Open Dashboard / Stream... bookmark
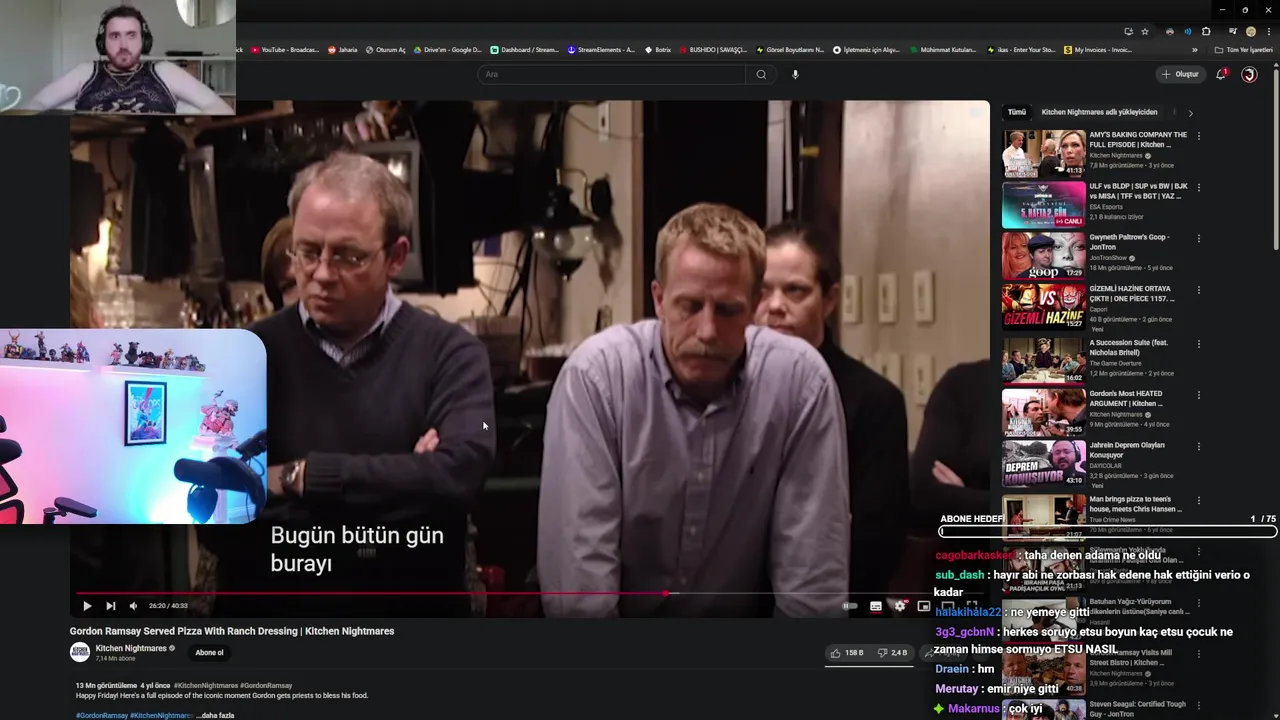This screenshot has height=720, width=1280. pyautogui.click(x=524, y=50)
